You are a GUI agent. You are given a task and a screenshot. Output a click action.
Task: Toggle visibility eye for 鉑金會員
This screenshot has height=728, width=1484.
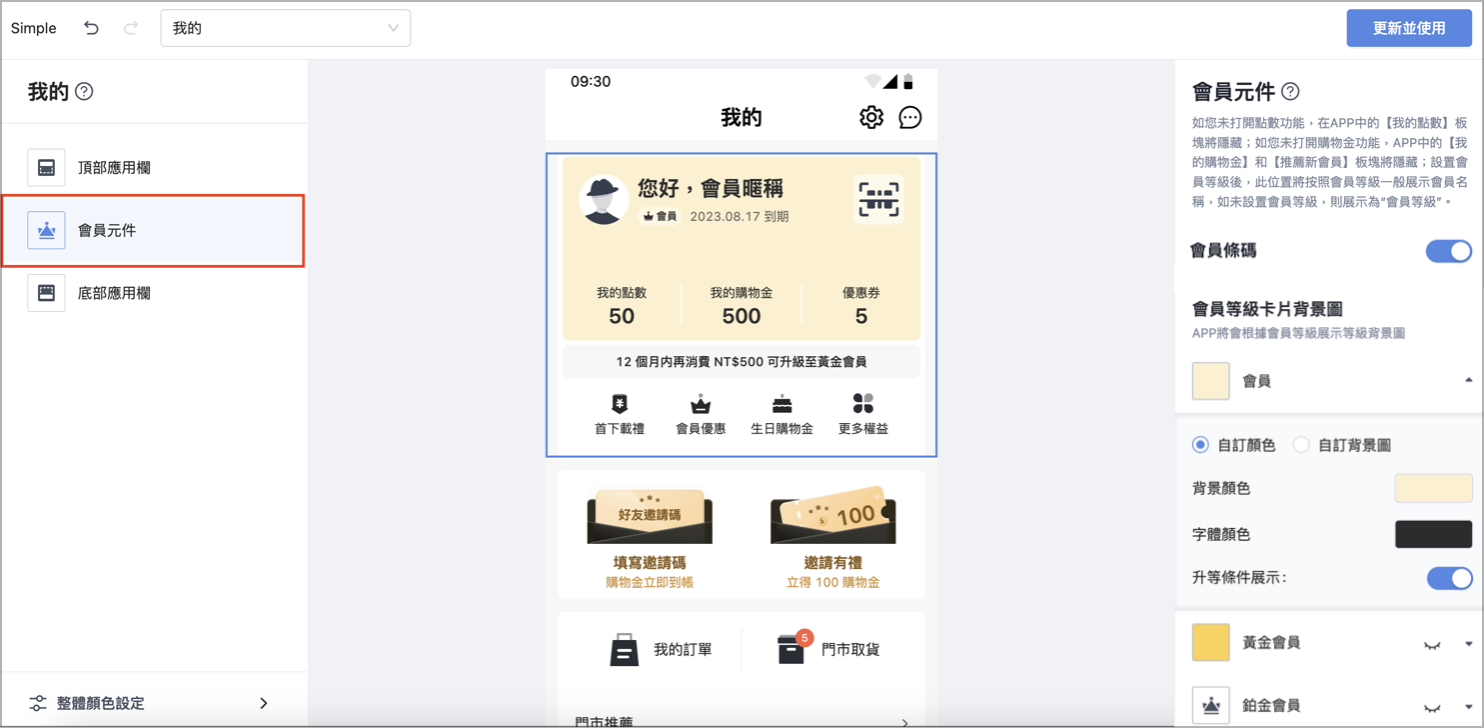coord(1433,707)
